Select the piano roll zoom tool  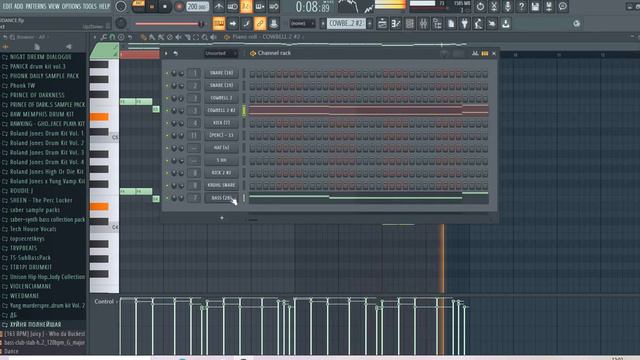204,37
